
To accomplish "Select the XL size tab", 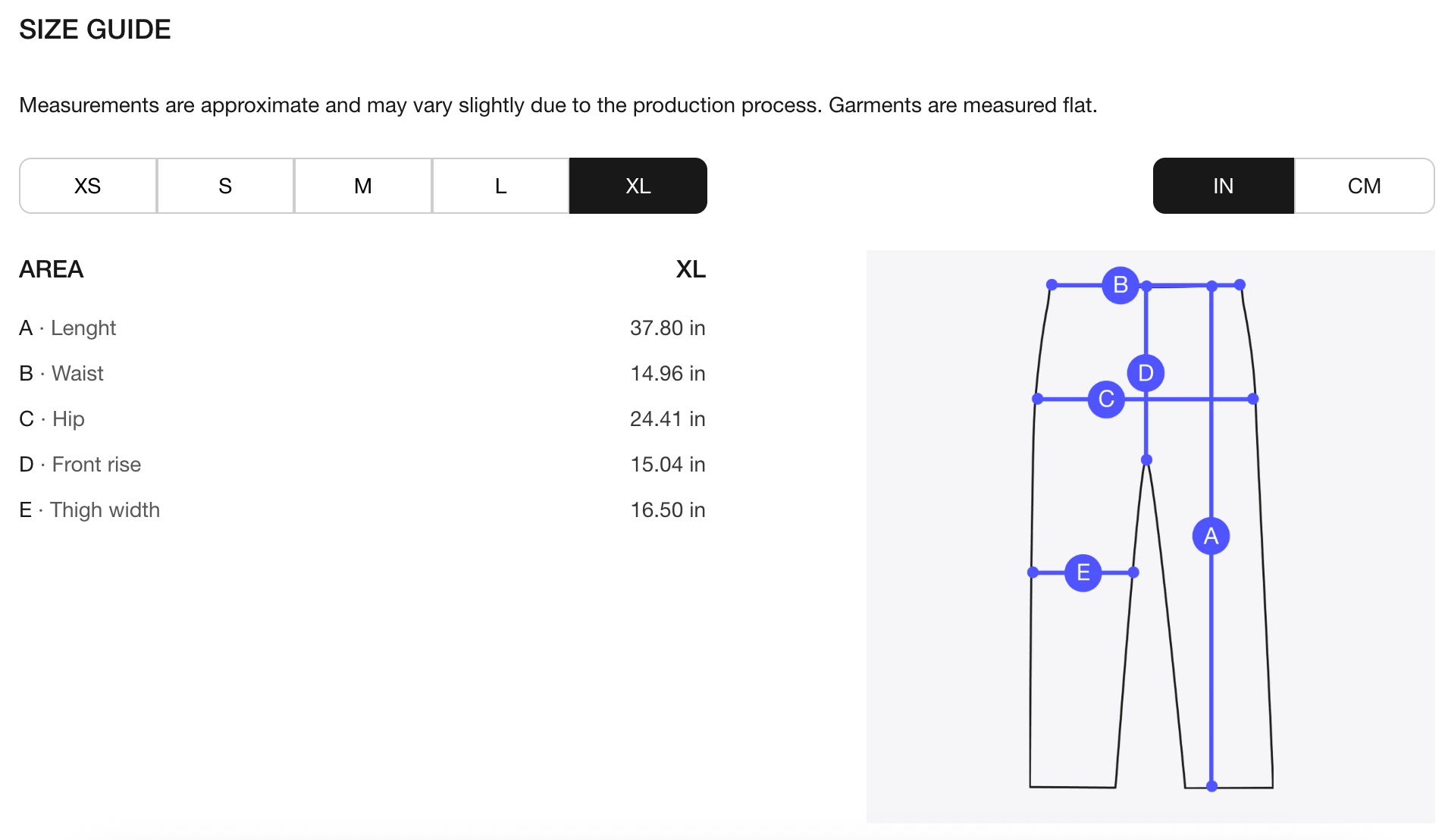I will pyautogui.click(x=638, y=186).
